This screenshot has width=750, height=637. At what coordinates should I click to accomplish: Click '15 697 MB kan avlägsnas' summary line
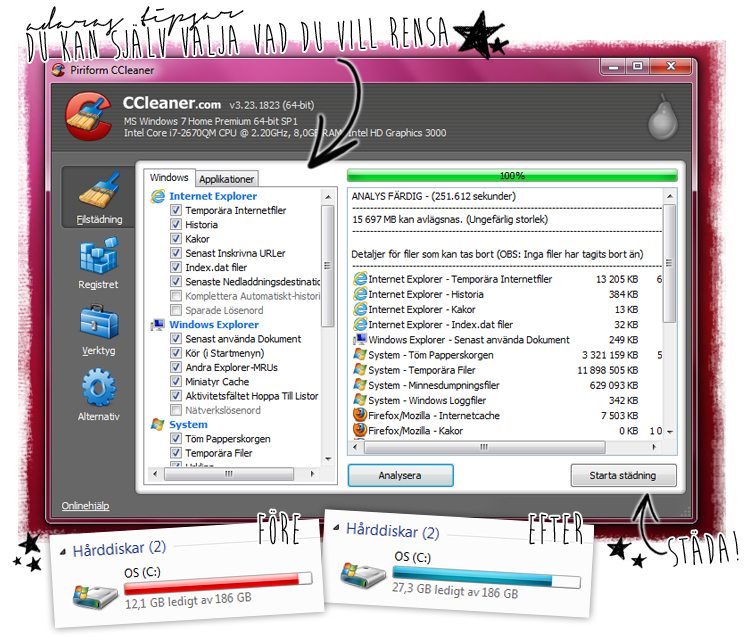[450, 220]
